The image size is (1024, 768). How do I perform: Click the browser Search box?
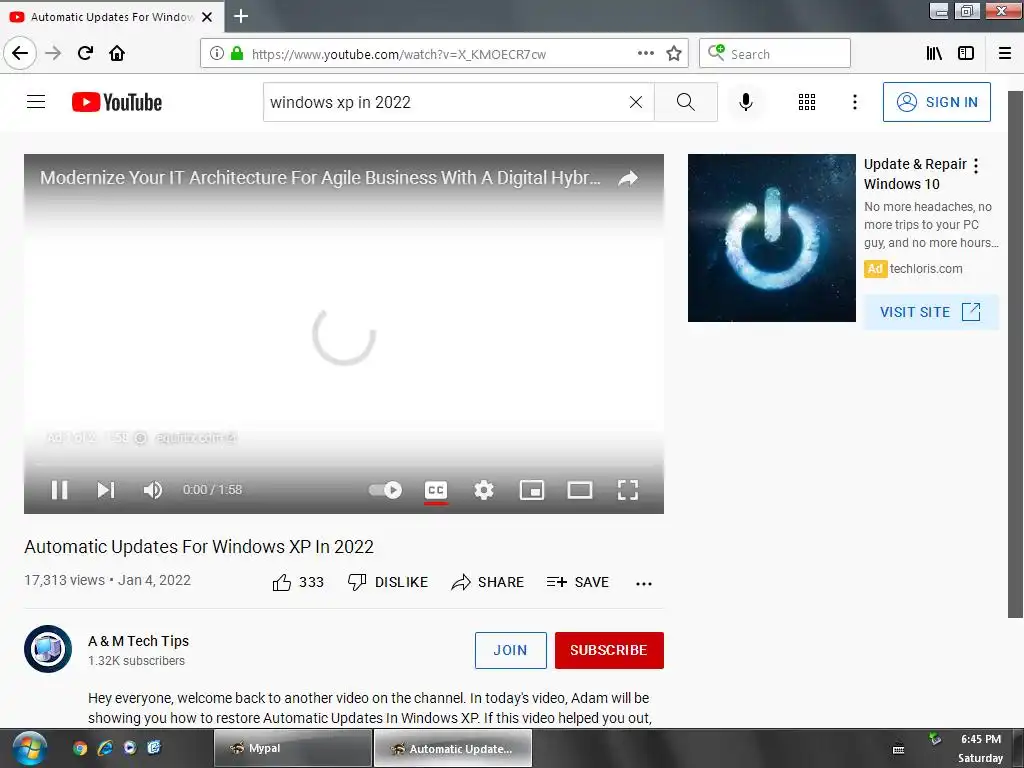pyautogui.click(x=775, y=53)
